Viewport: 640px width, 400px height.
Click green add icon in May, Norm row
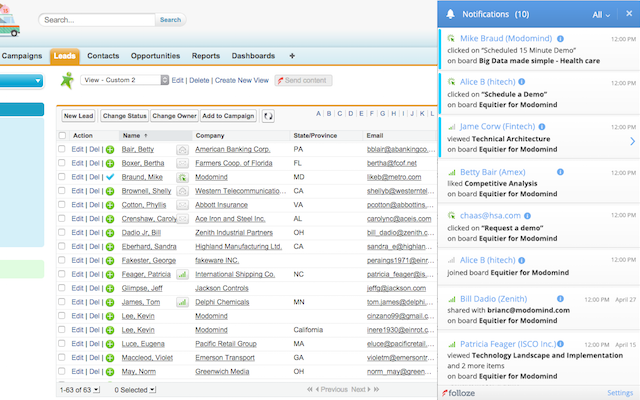pos(110,372)
